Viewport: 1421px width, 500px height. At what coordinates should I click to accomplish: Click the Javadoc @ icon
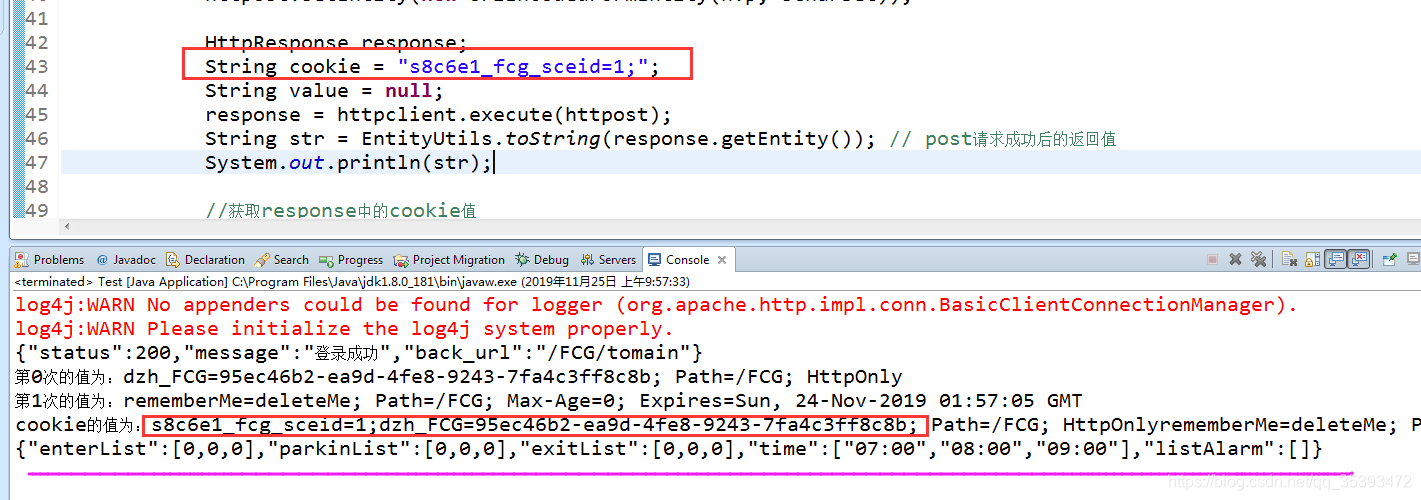coord(102,260)
